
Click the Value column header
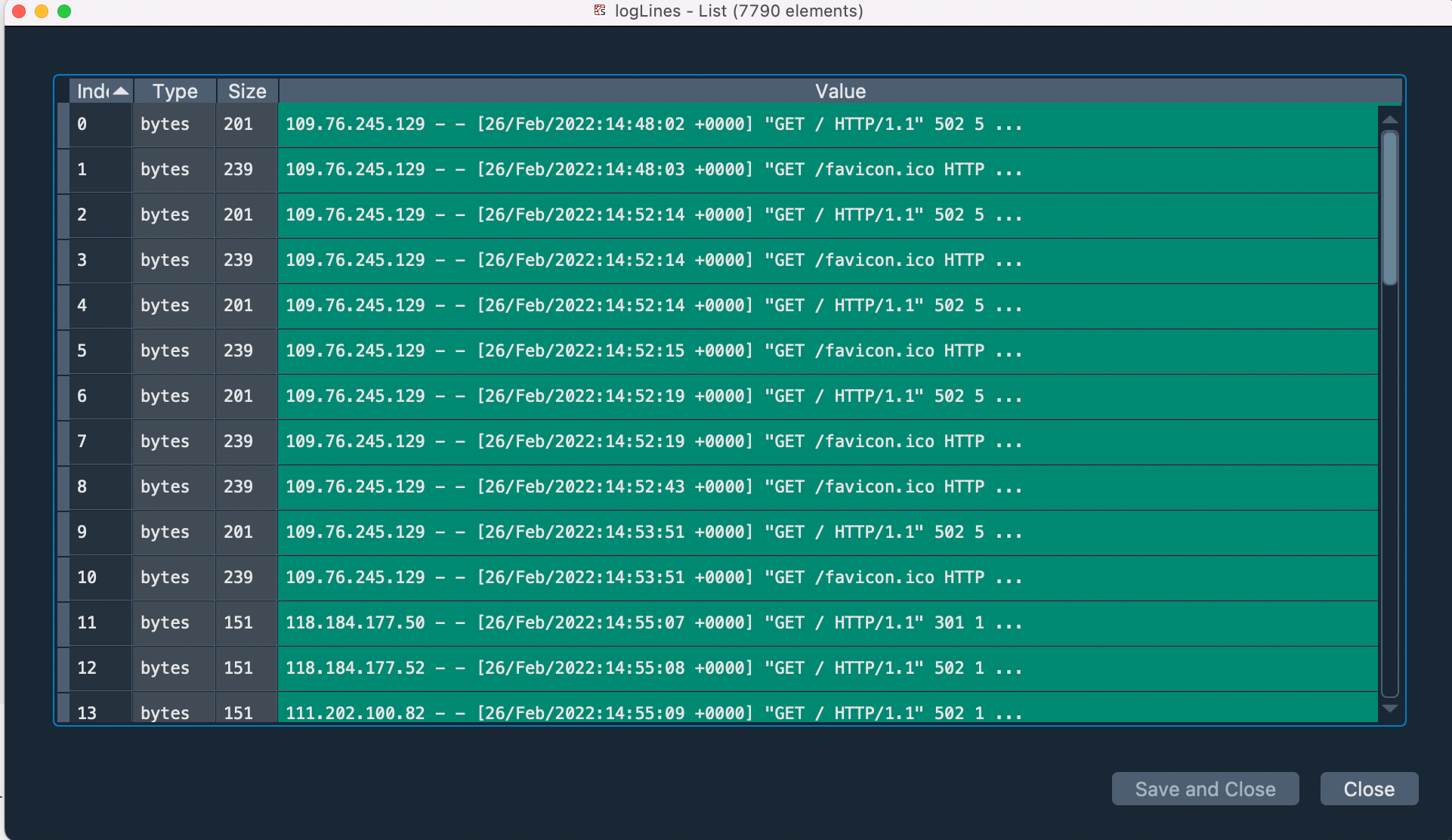[x=840, y=91]
